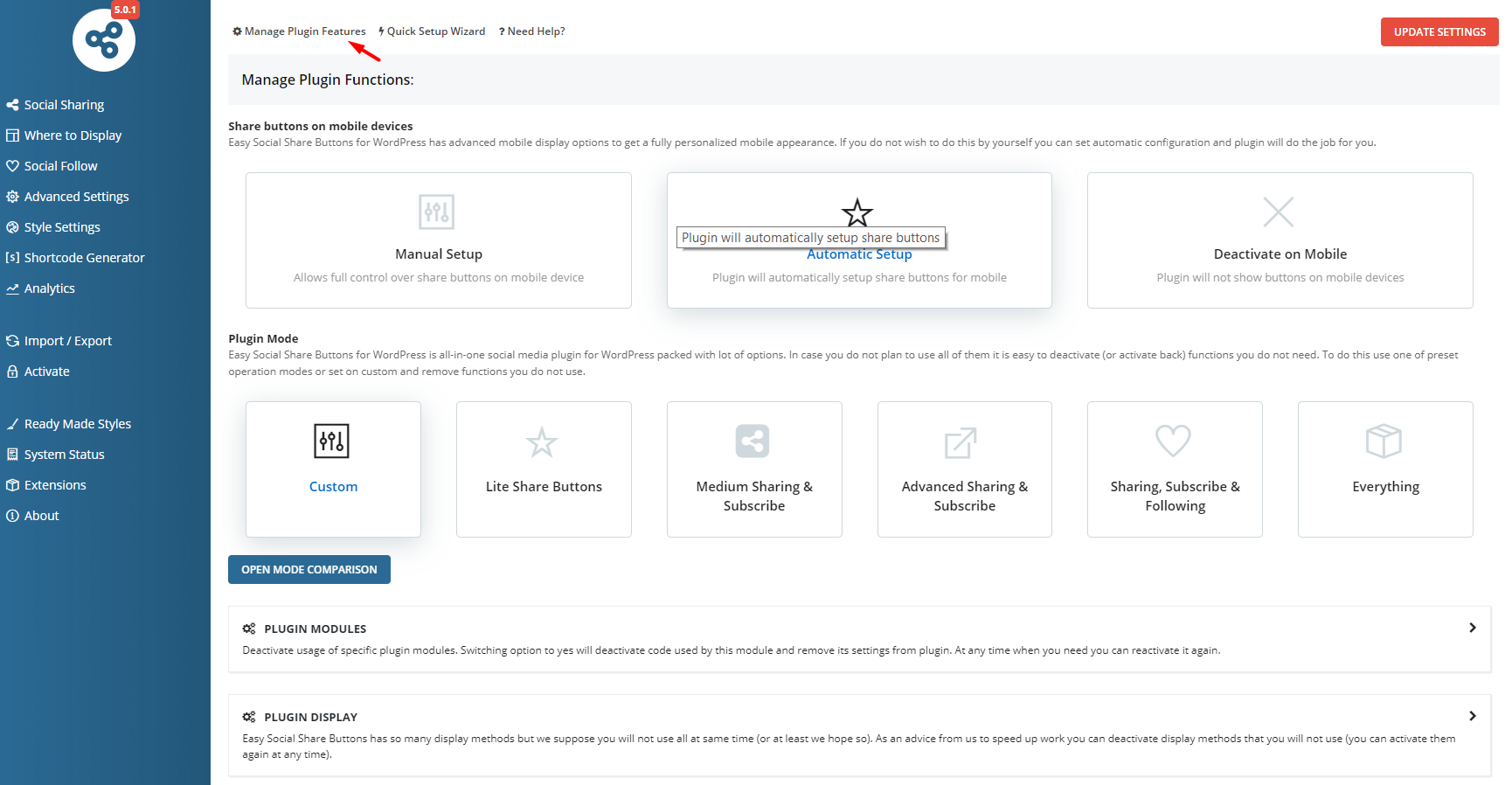Viewport: 1512px width, 785px height.
Task: Click the share logo icon in sidebar
Action: click(x=104, y=40)
